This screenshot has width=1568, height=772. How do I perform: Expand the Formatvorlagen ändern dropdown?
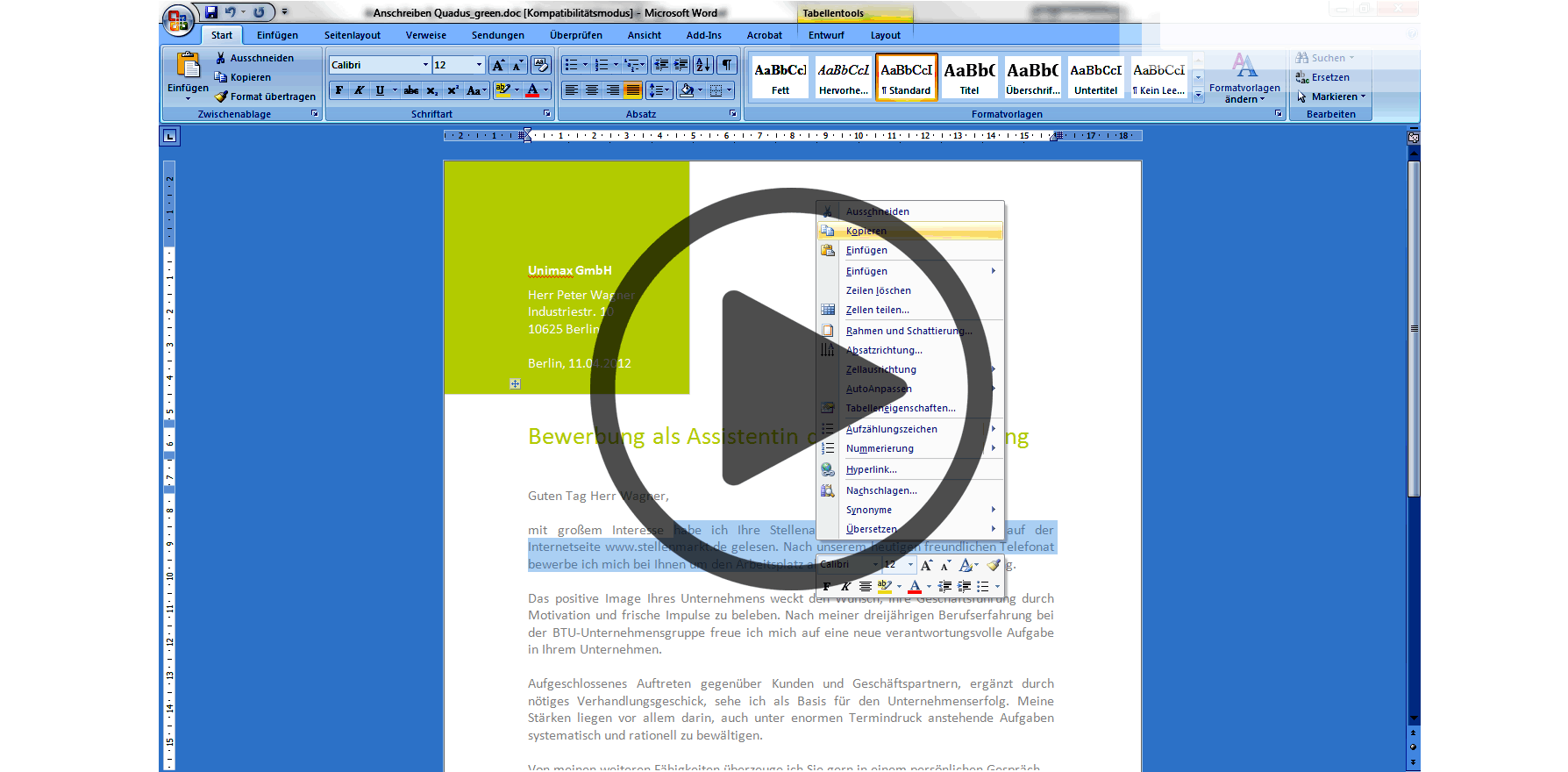click(x=1244, y=93)
